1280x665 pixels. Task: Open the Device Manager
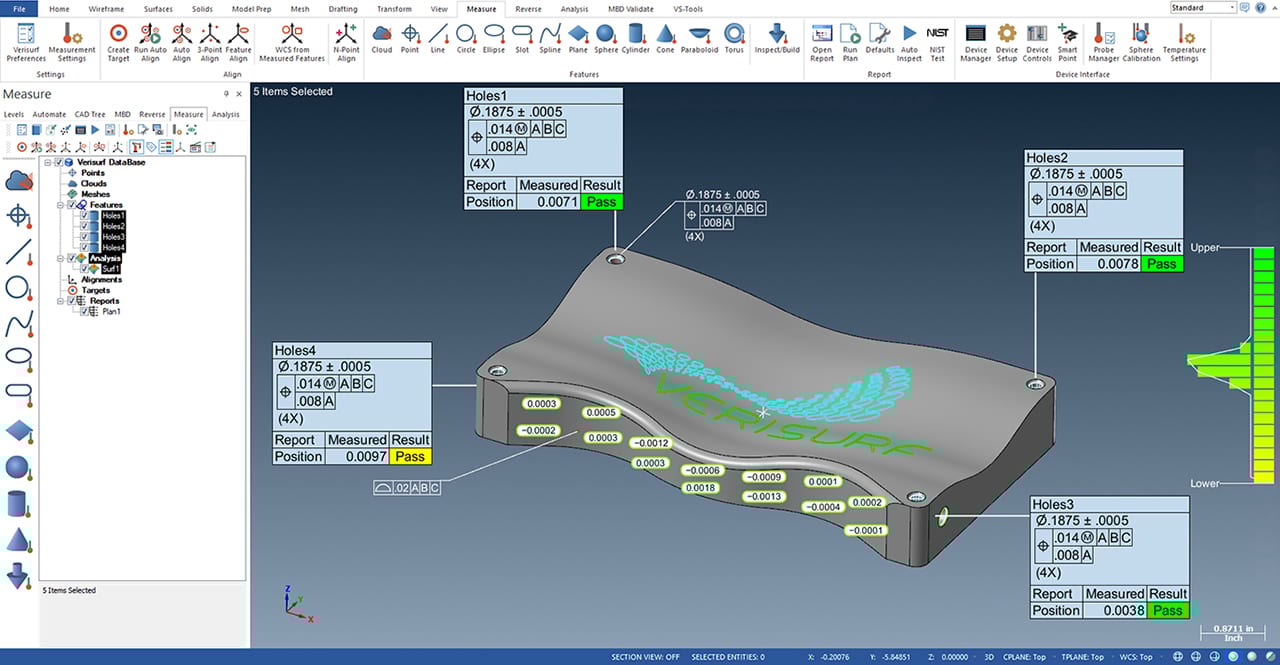click(976, 43)
